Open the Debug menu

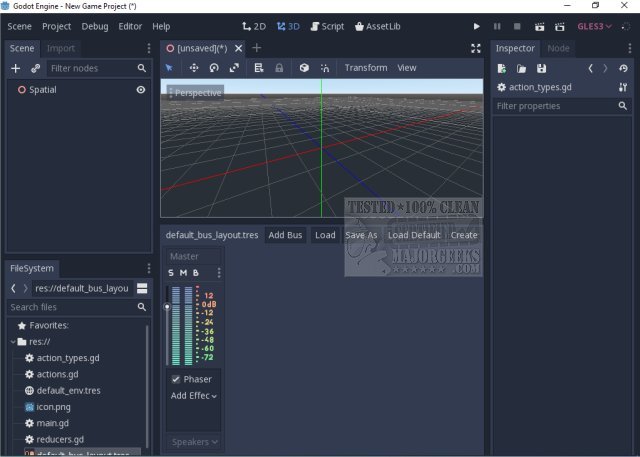point(95,26)
